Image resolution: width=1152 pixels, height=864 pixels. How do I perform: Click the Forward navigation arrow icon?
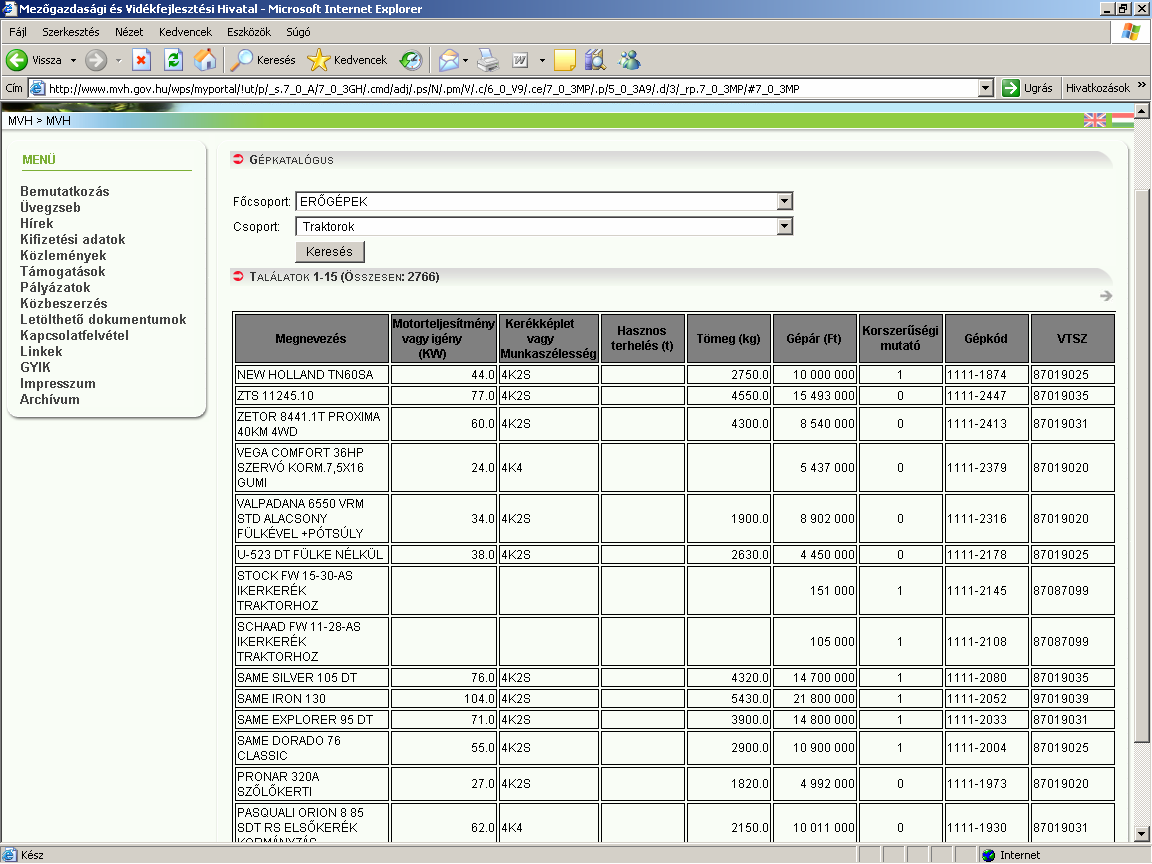coord(96,60)
